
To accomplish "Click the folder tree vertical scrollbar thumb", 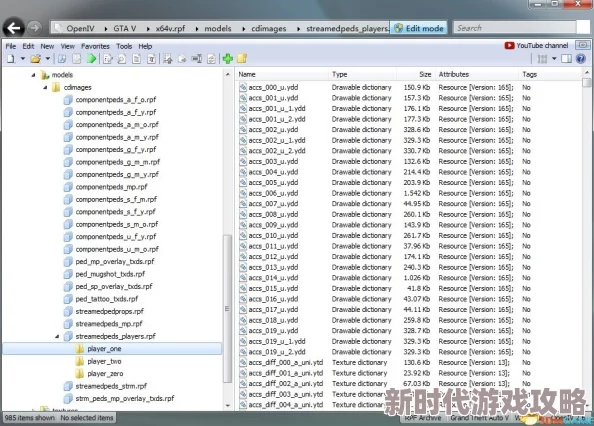I will pos(227,309).
